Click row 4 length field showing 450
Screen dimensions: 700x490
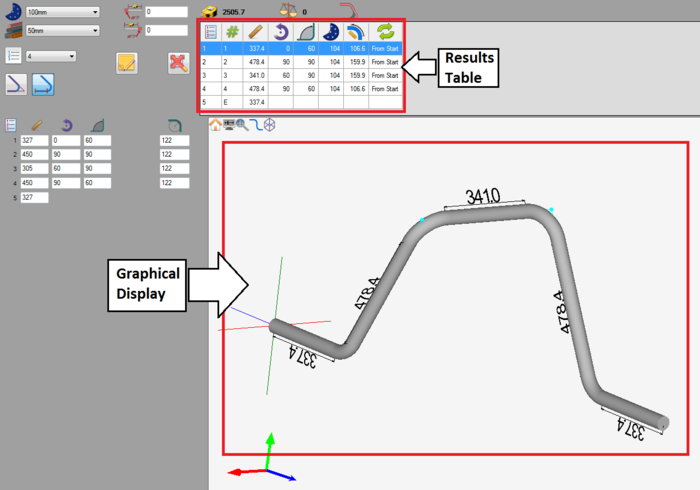pyautogui.click(x=34, y=183)
